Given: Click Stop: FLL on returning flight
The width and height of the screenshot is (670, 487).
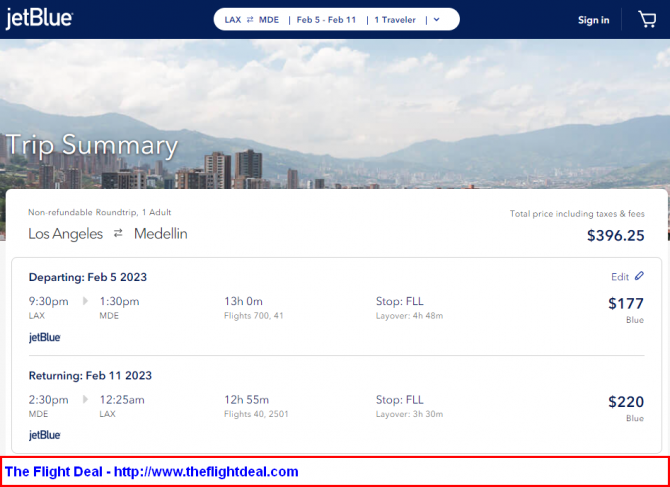Looking at the screenshot, I should 400,399.
